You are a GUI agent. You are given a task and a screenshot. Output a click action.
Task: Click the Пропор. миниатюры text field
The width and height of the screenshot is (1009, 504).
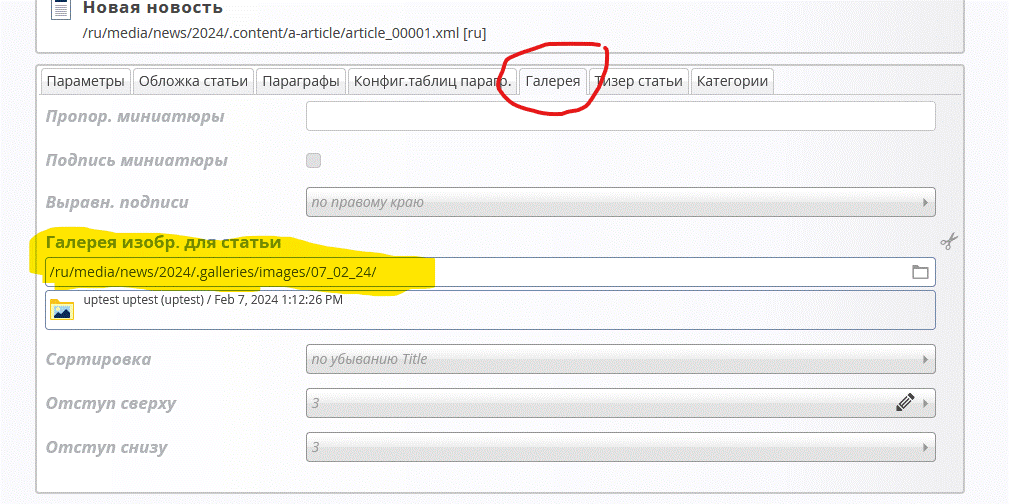pos(620,116)
